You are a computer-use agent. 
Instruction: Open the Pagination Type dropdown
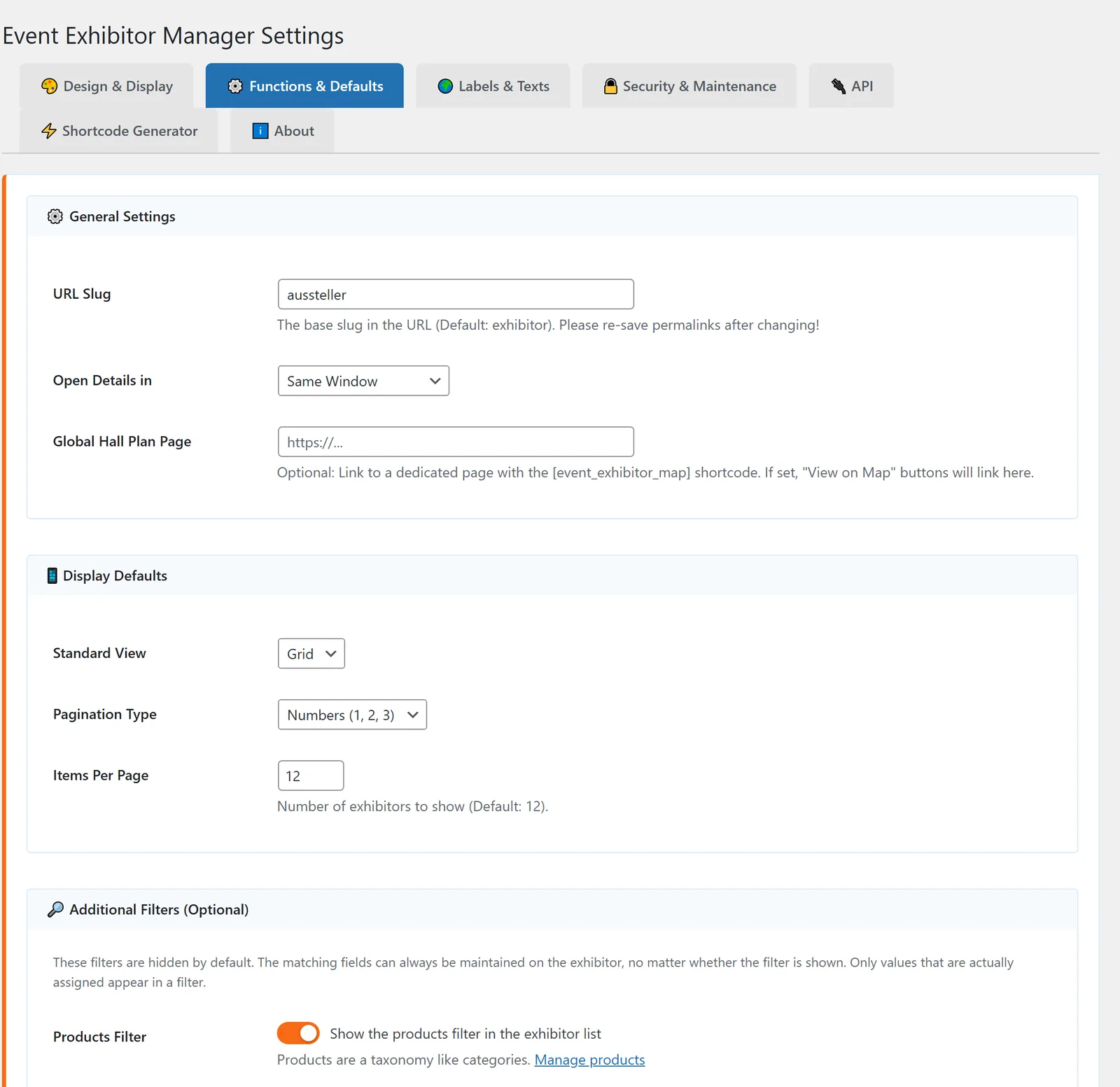[352, 715]
